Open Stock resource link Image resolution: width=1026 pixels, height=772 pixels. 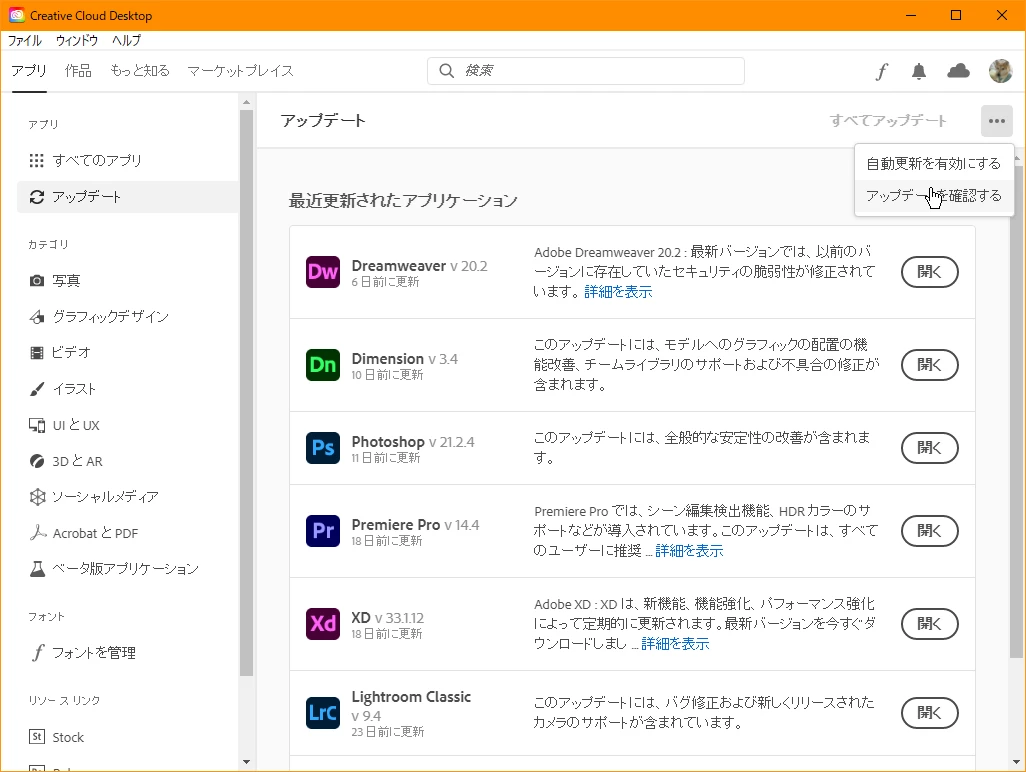coord(128,737)
